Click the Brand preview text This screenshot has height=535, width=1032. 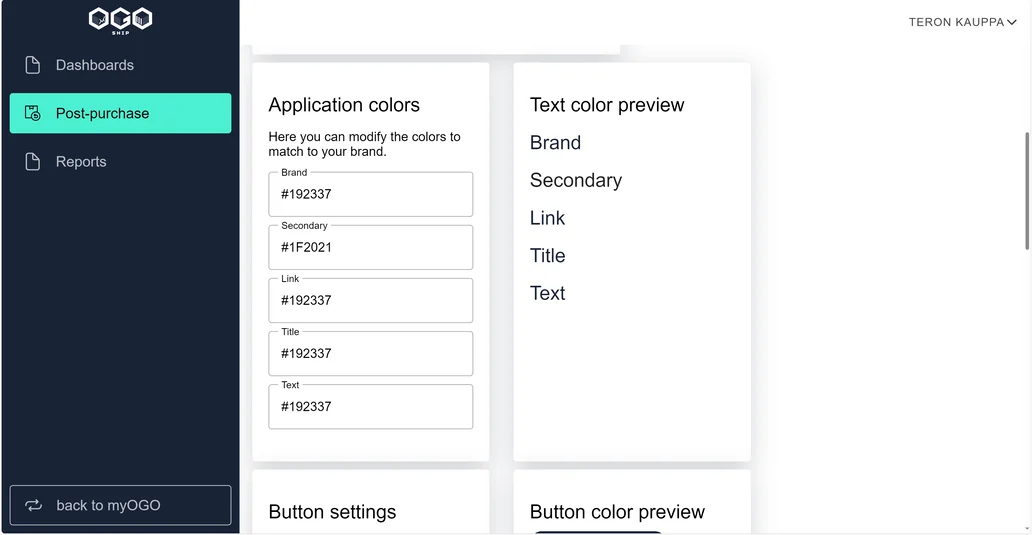pyautogui.click(x=555, y=143)
